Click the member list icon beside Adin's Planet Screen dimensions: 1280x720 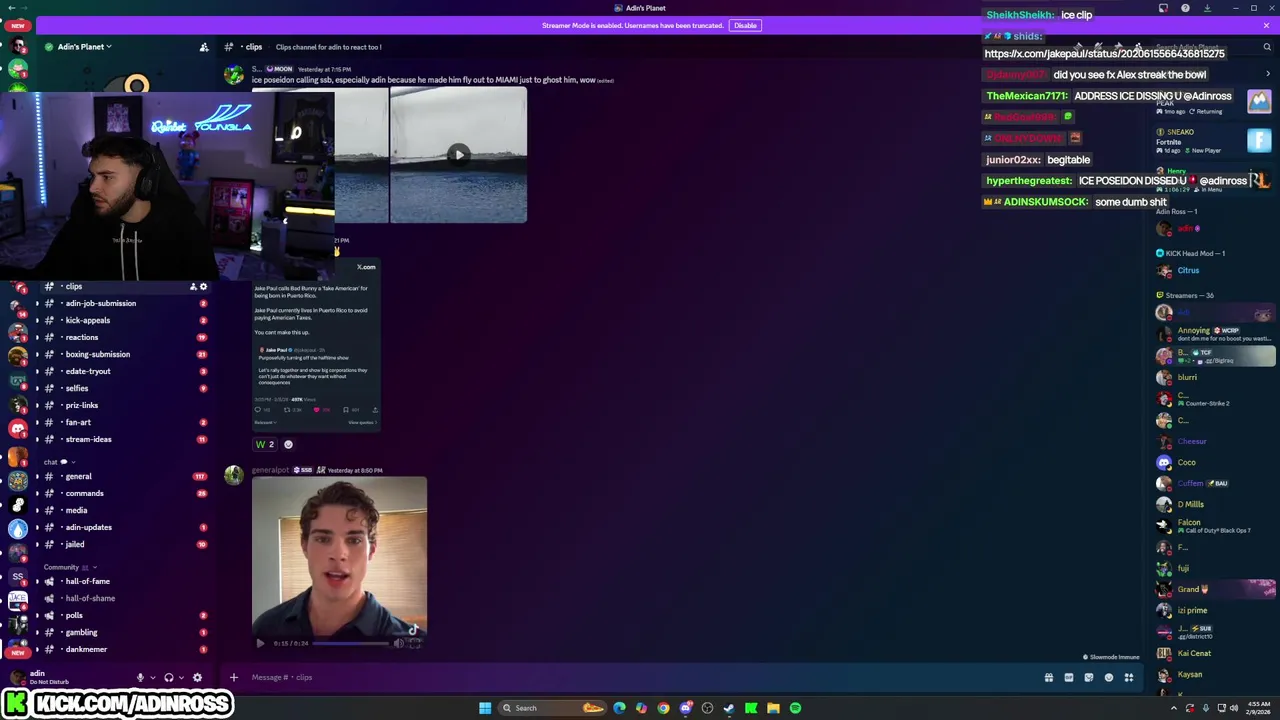(x=204, y=47)
